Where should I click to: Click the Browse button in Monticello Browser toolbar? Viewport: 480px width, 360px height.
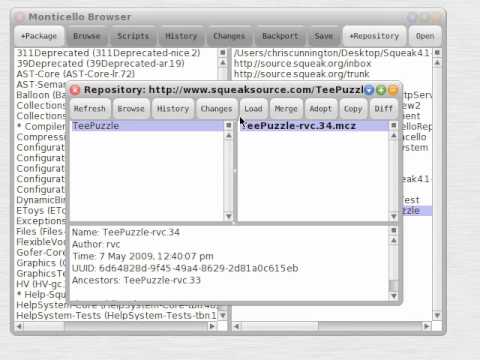(x=87, y=36)
